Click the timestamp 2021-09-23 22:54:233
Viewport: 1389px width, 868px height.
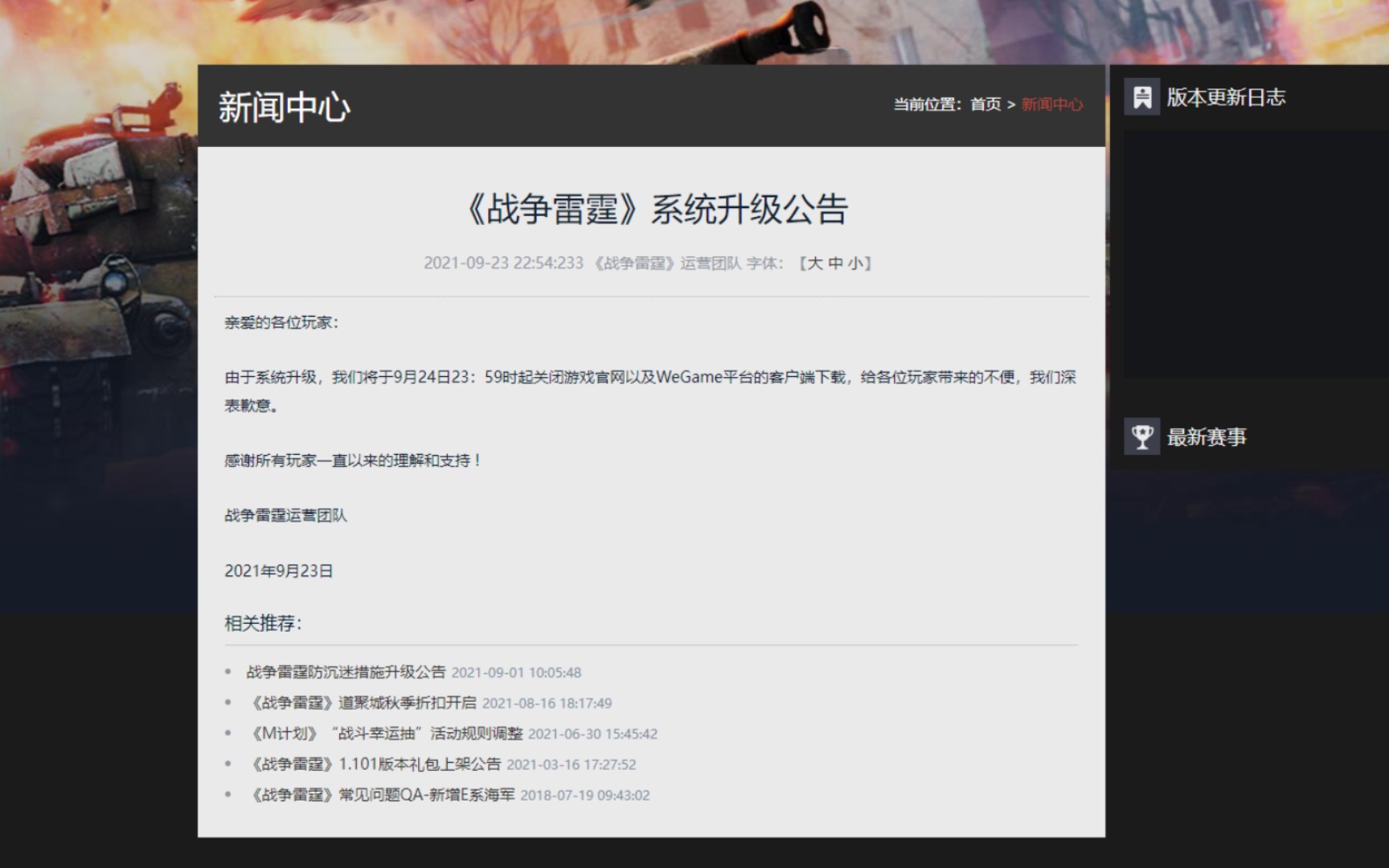pyautogui.click(x=503, y=264)
